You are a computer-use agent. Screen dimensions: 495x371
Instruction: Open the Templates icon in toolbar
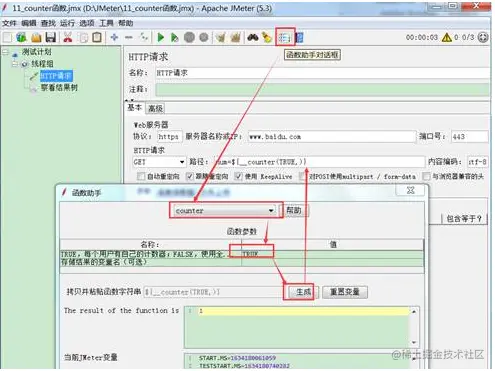coord(21,37)
